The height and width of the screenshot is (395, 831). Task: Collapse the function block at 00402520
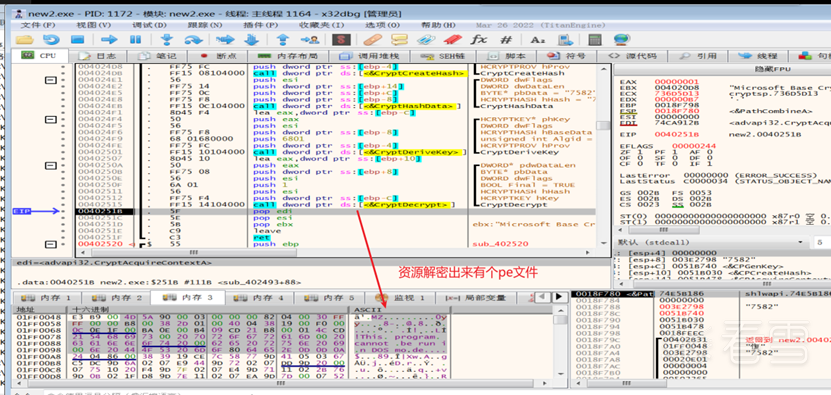51,244
